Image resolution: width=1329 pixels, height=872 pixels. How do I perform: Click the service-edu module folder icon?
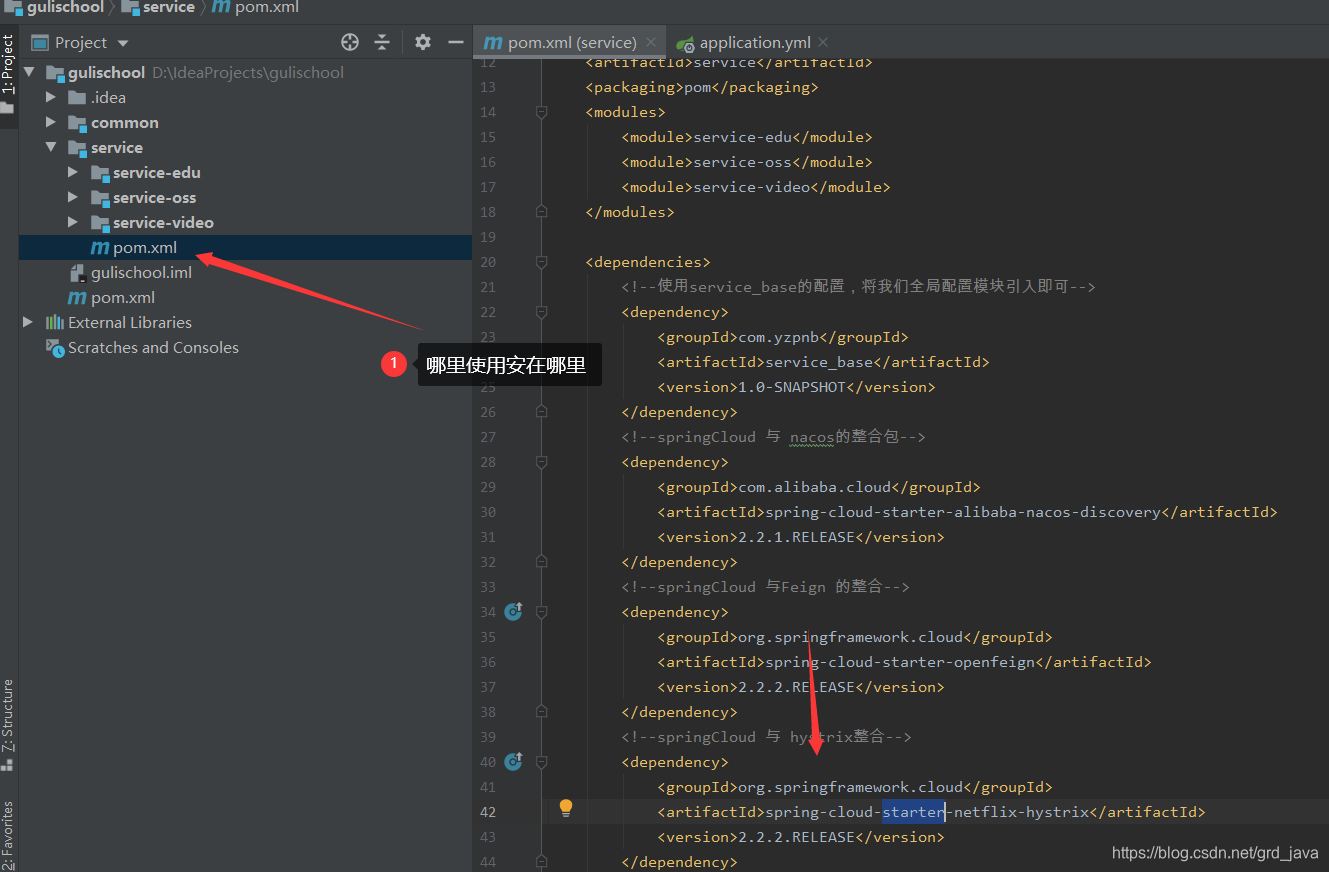coord(99,172)
